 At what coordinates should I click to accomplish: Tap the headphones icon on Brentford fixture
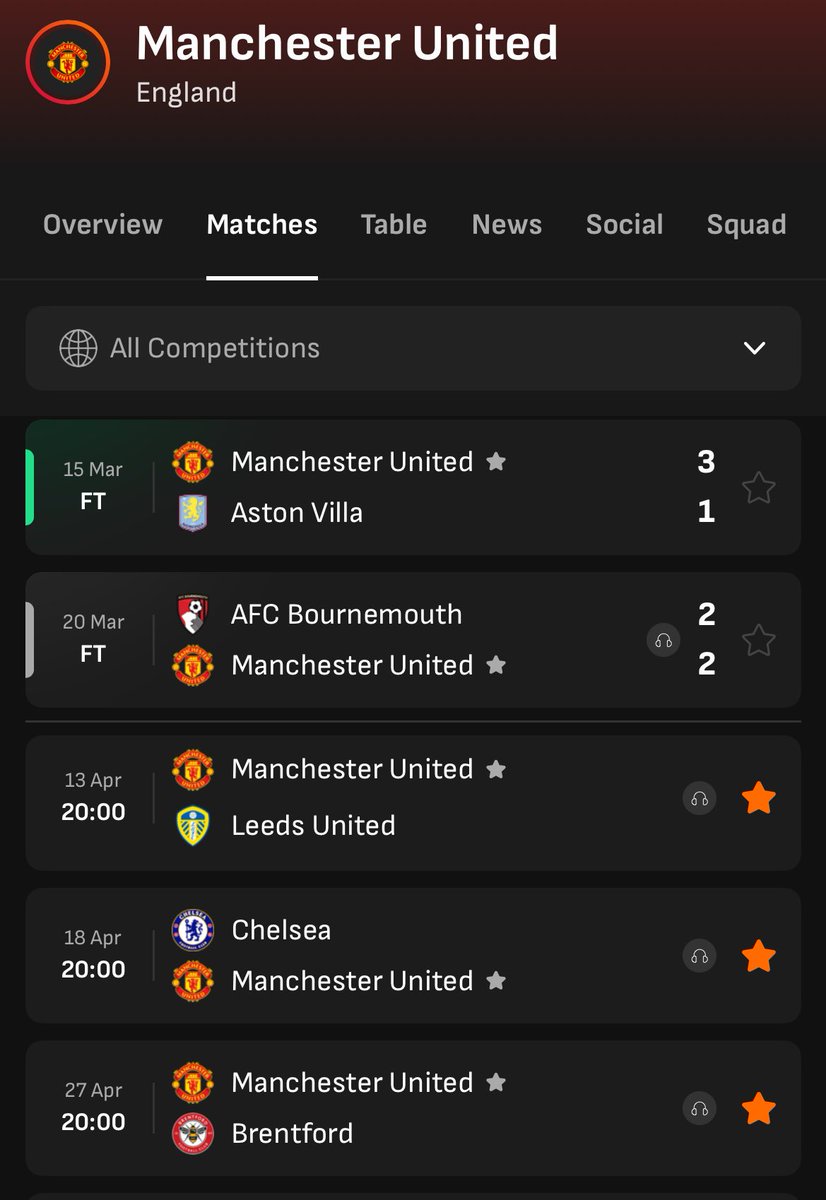pyautogui.click(x=700, y=1108)
